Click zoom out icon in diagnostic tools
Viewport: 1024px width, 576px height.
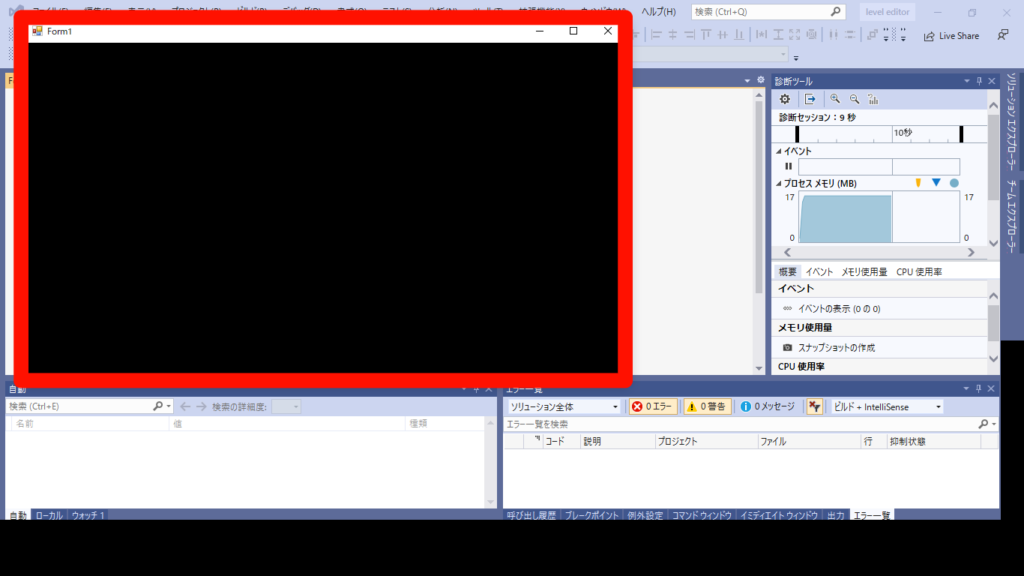pos(854,99)
